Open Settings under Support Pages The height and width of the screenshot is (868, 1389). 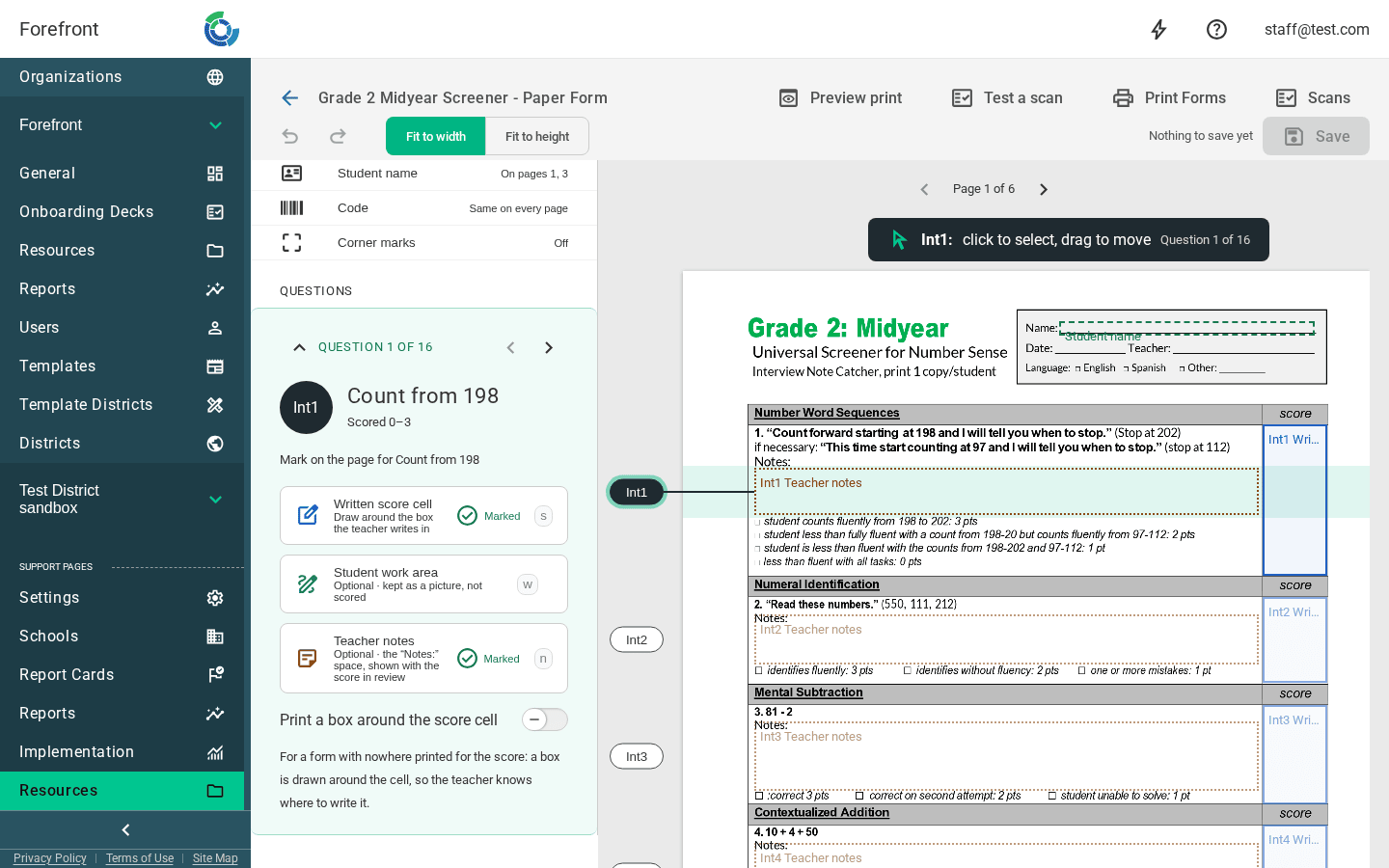point(122,598)
